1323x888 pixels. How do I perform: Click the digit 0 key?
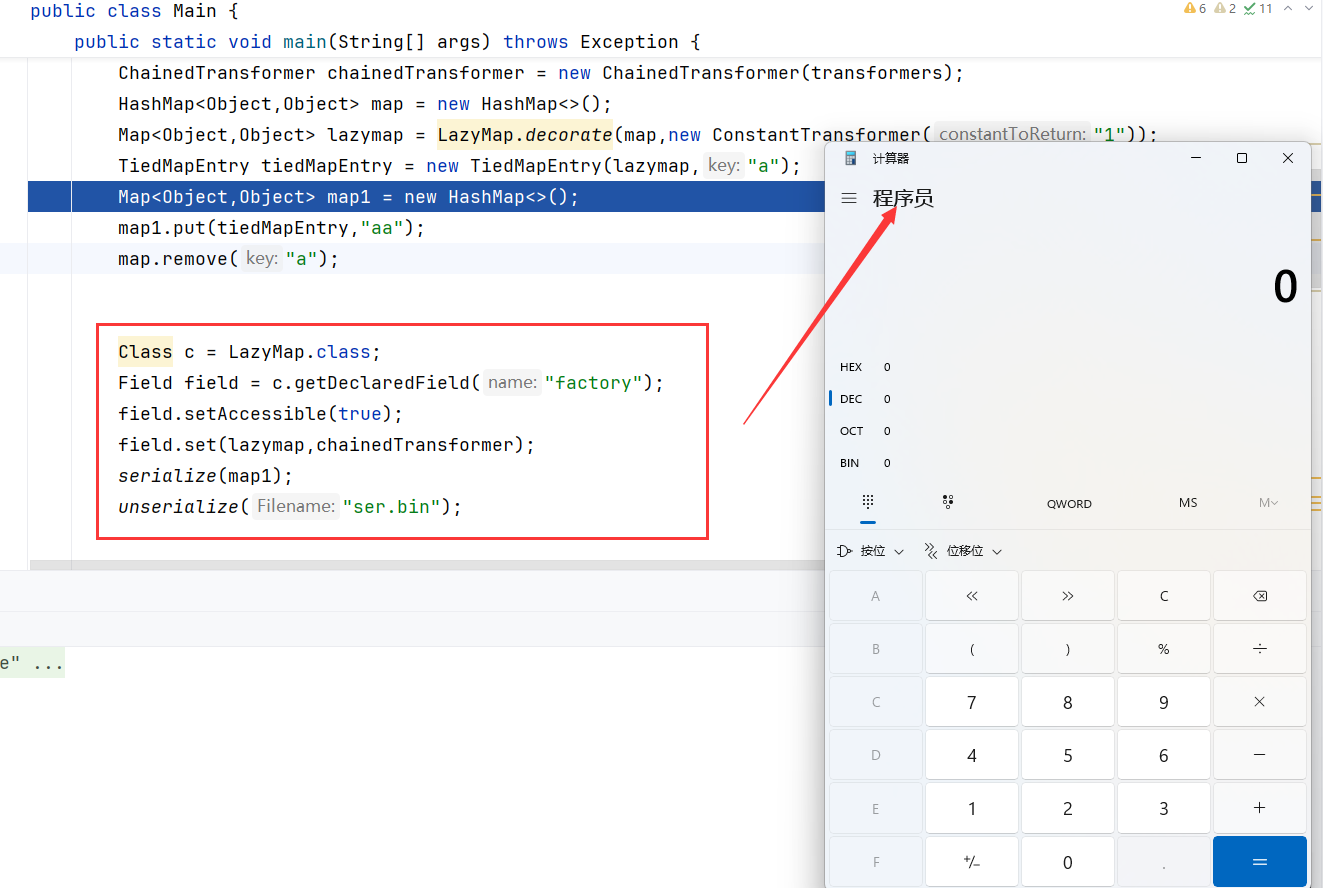(1068, 862)
